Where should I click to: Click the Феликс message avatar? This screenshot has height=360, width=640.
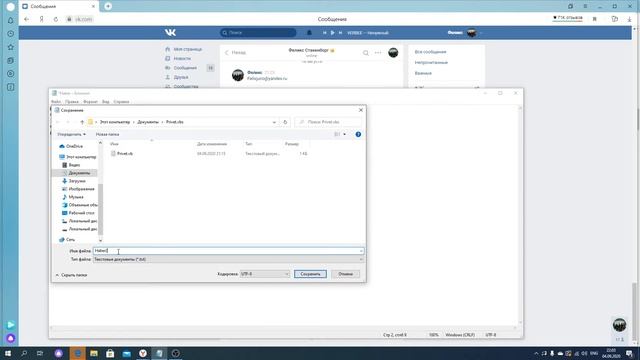coord(238,75)
